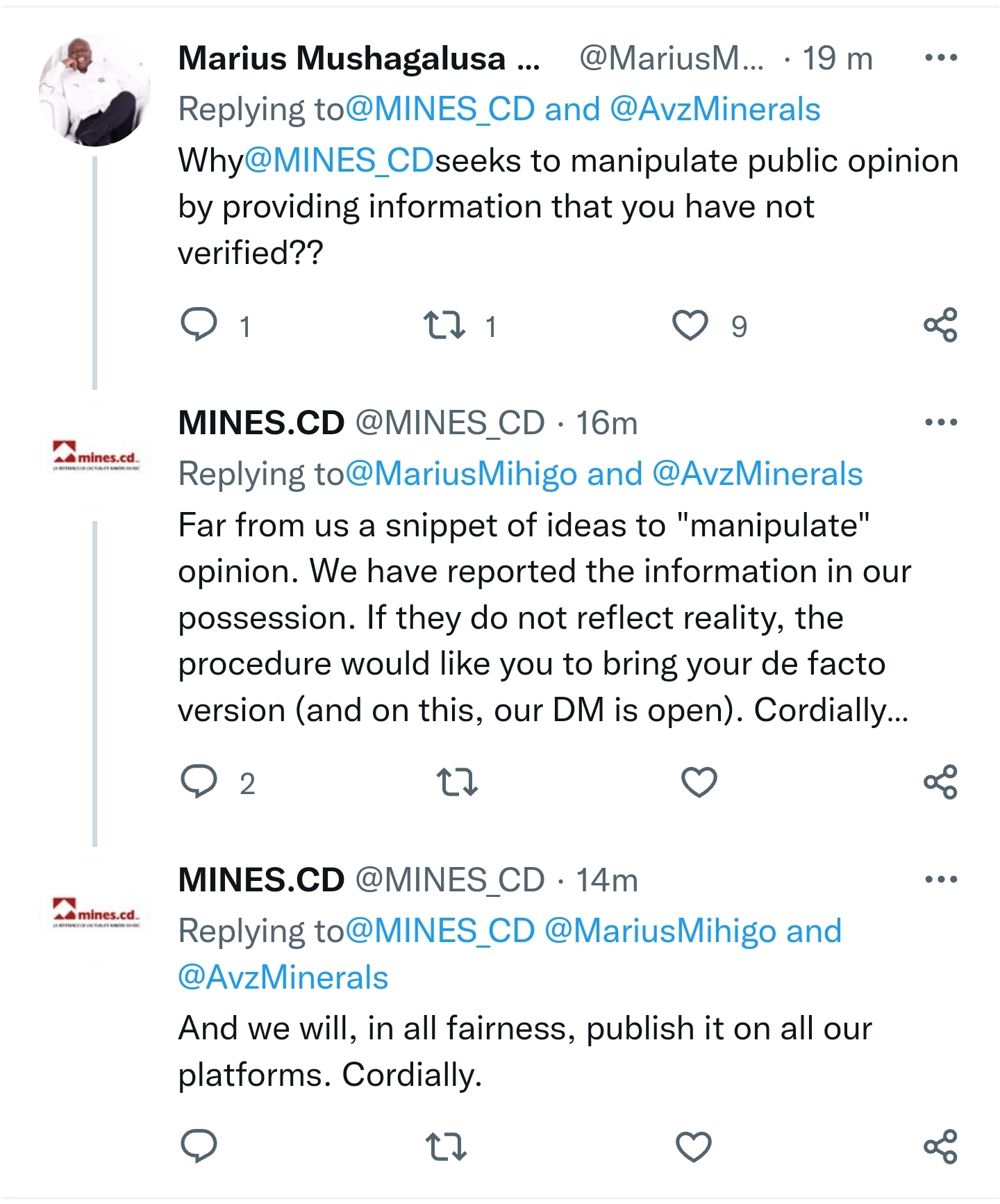The width and height of the screenshot is (1000, 1204).
Task: Share the MINES.CD 16m tweet
Action: coord(940,782)
